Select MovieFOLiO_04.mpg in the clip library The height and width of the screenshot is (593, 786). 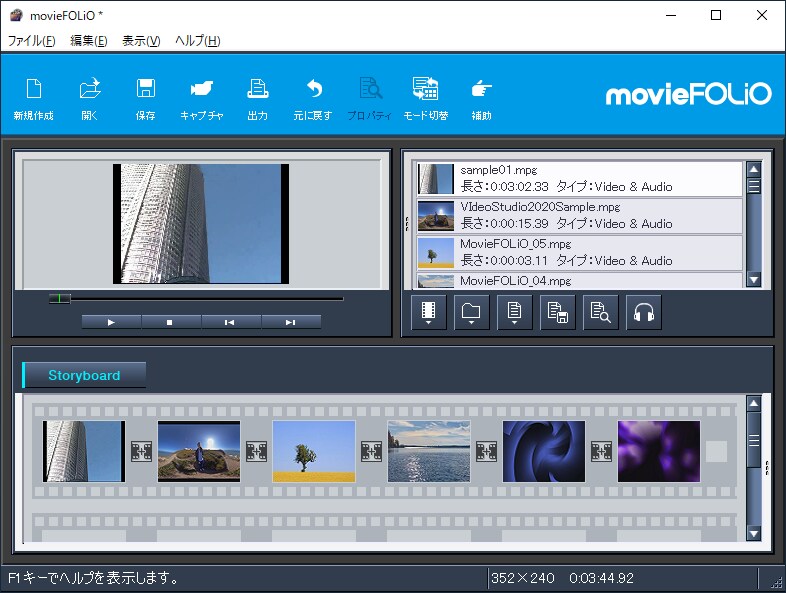(x=579, y=281)
